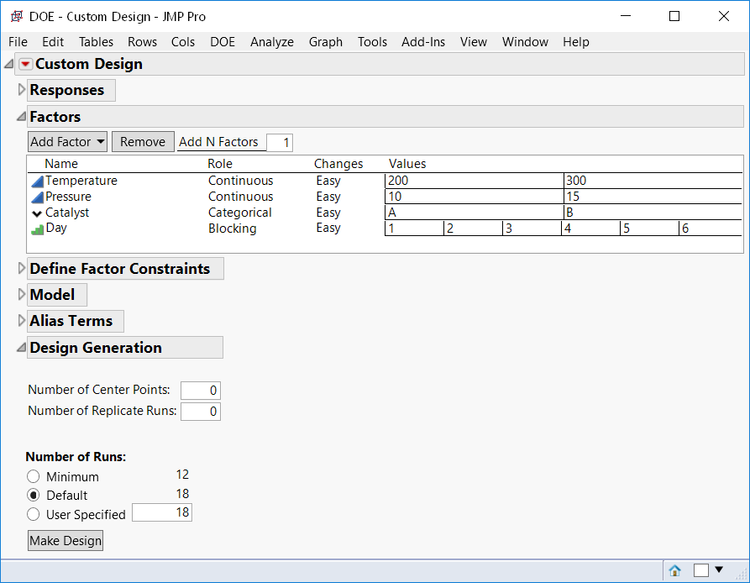This screenshot has width=750, height=583.
Task: Click the Number of Replicate Runs field
Action: (x=200, y=411)
